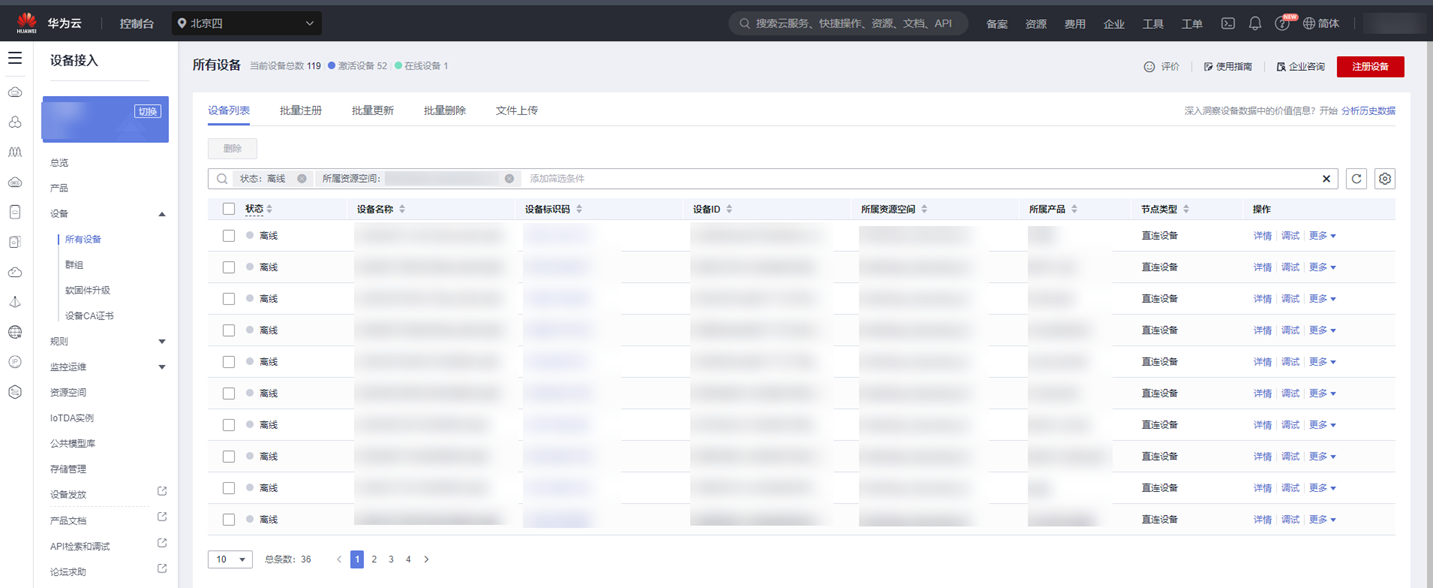Tick the select-all checkbox in table header
Viewport: 1433px width, 588px height.
click(229, 209)
